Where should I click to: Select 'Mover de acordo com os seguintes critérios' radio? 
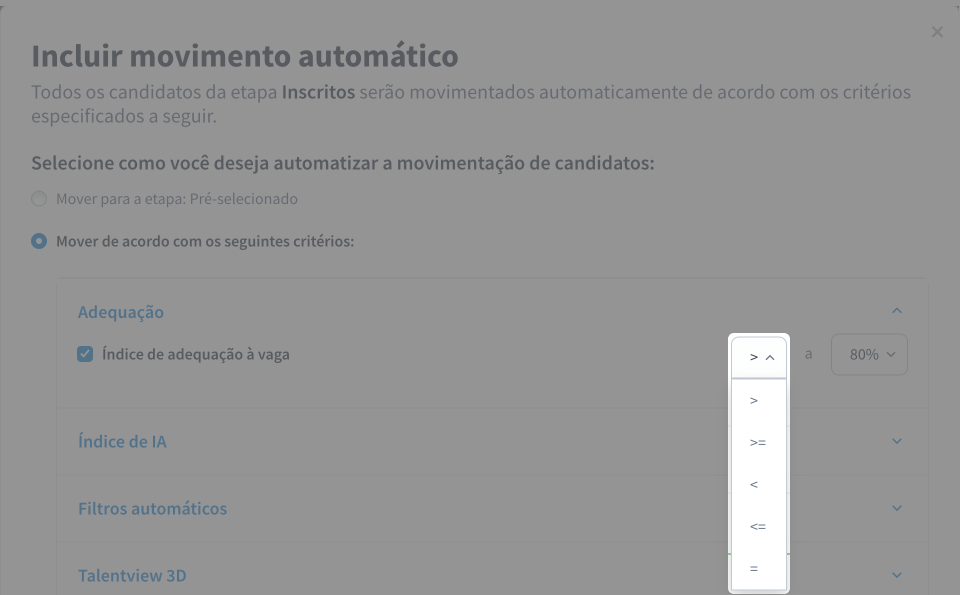tap(39, 241)
